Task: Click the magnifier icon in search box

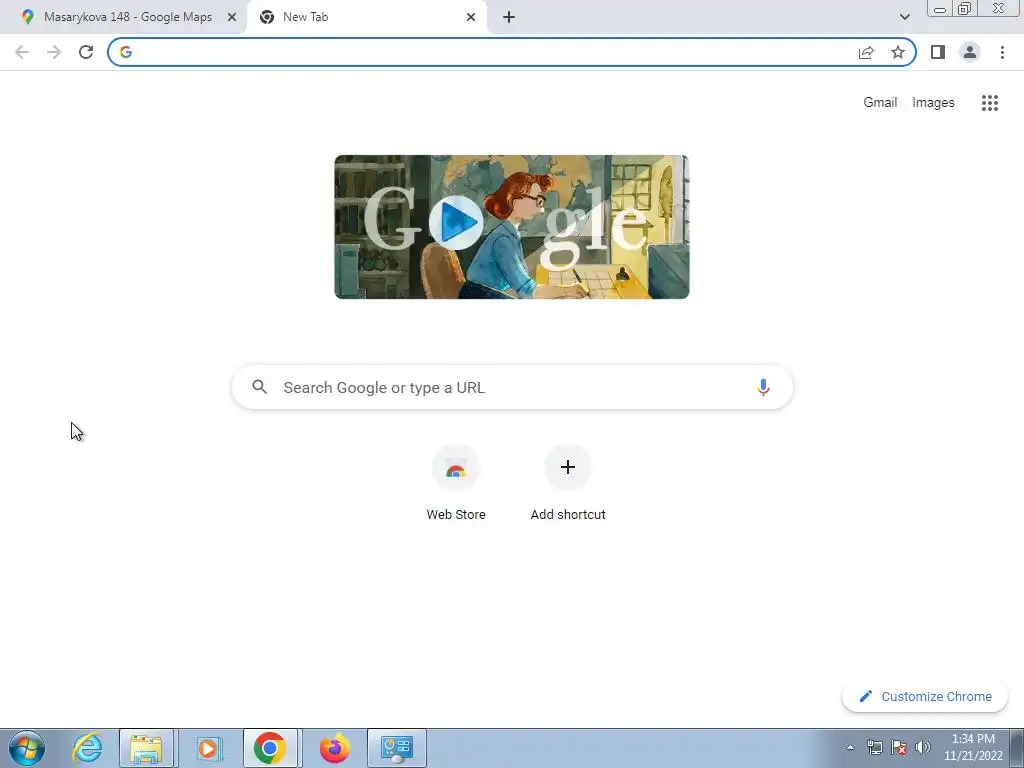Action: (x=260, y=387)
